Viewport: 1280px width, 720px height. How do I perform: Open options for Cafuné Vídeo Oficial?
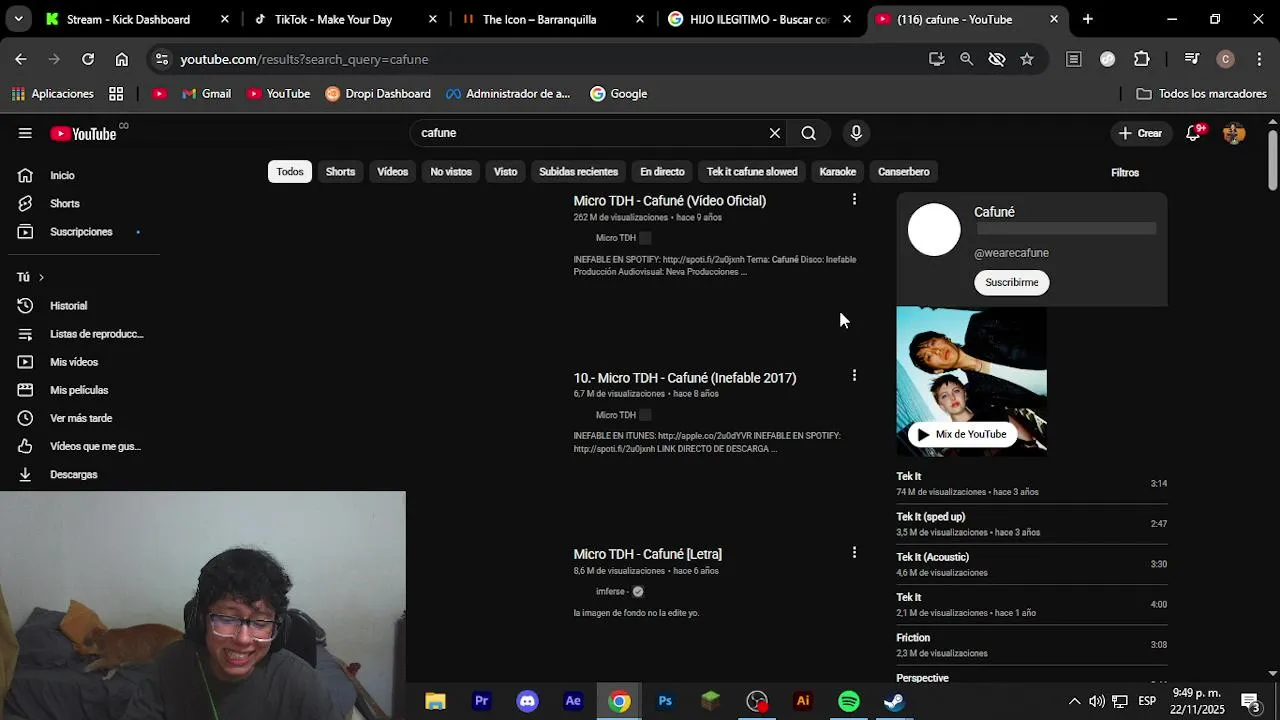click(x=854, y=200)
